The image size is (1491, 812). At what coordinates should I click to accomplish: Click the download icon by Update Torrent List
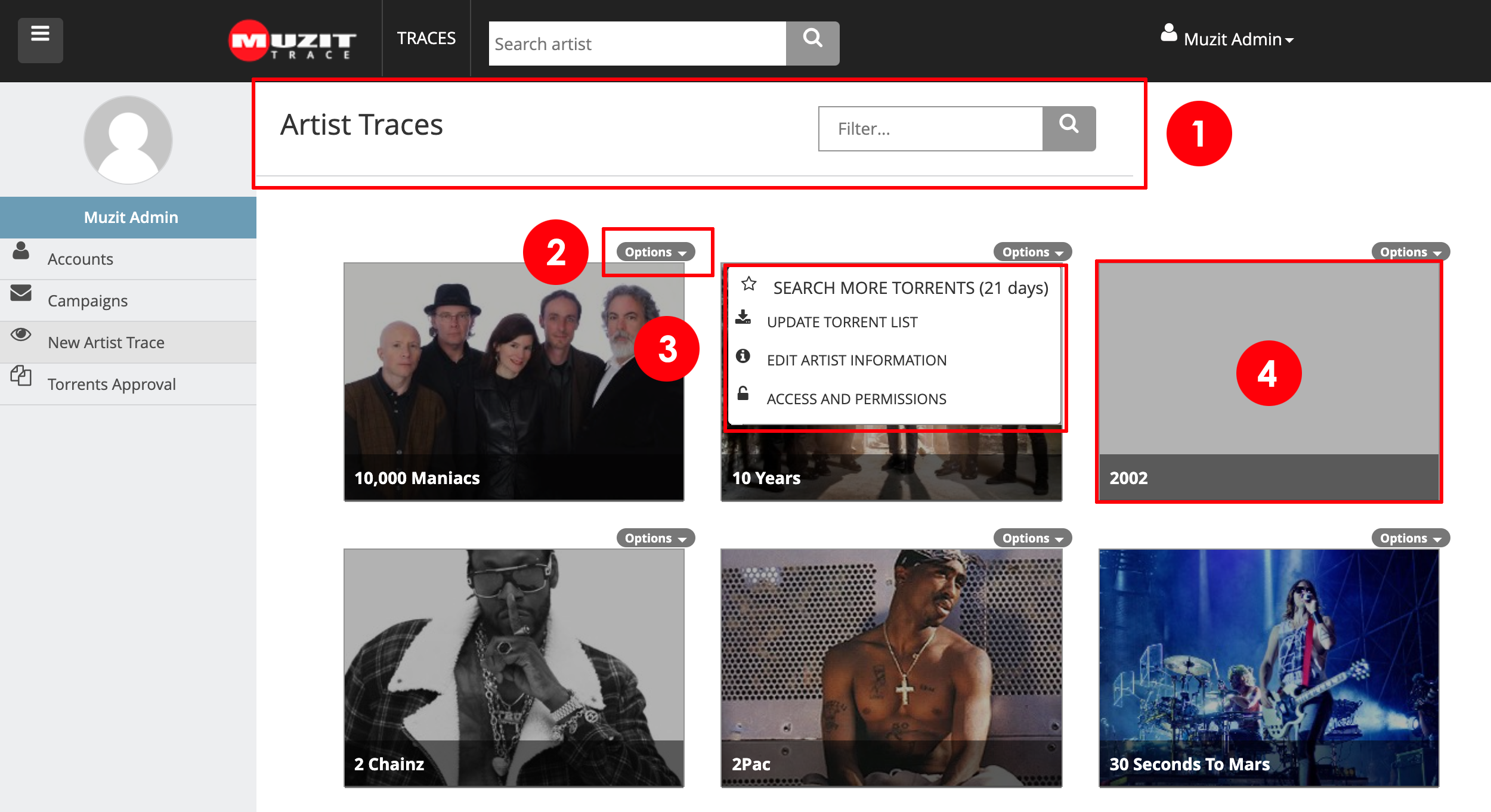[743, 317]
